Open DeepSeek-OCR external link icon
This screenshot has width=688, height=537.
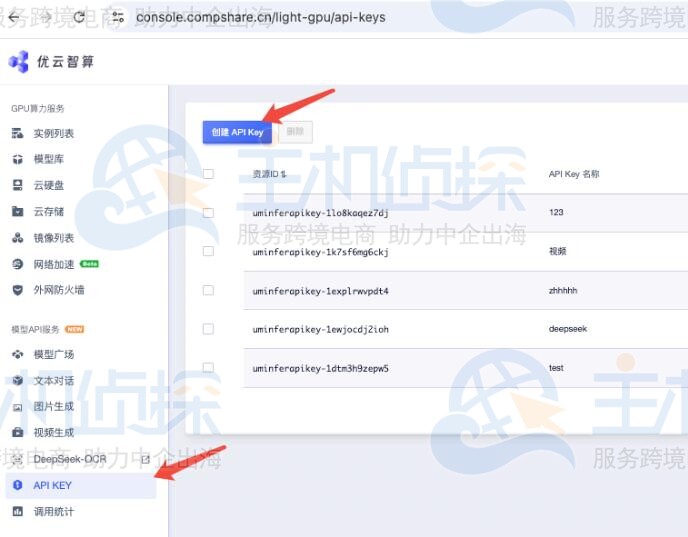click(x=145, y=459)
